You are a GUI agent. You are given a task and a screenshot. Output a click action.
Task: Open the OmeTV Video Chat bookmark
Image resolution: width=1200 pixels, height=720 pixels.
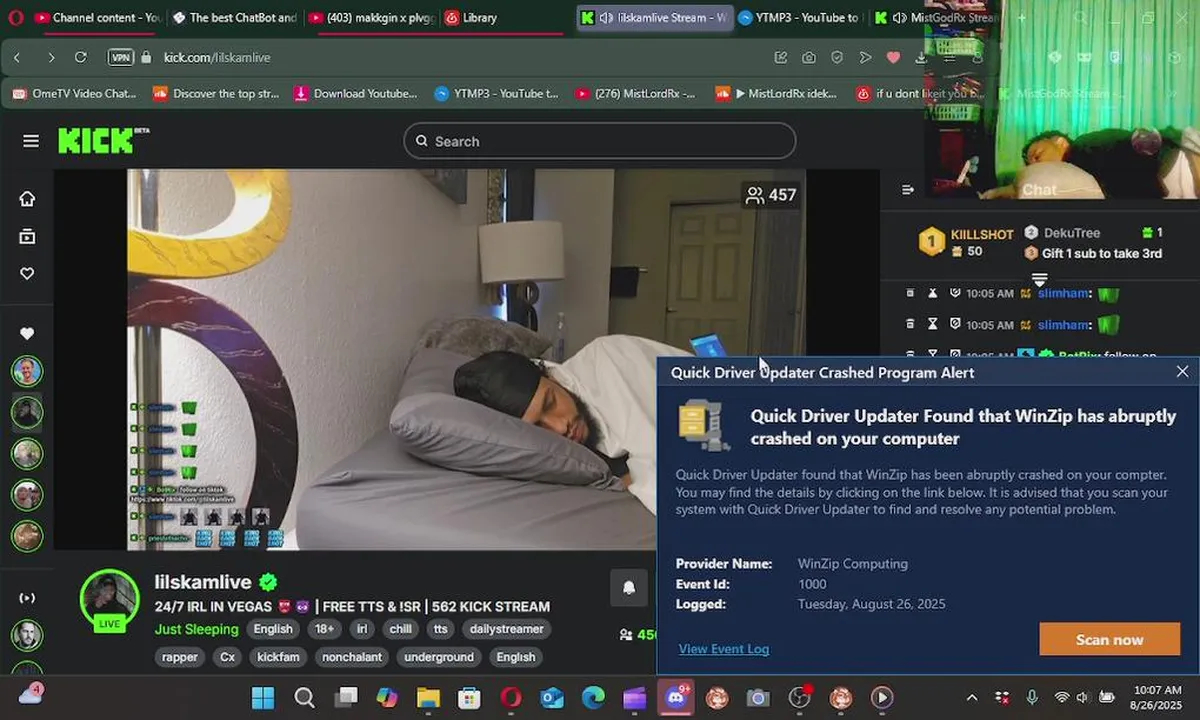73,94
